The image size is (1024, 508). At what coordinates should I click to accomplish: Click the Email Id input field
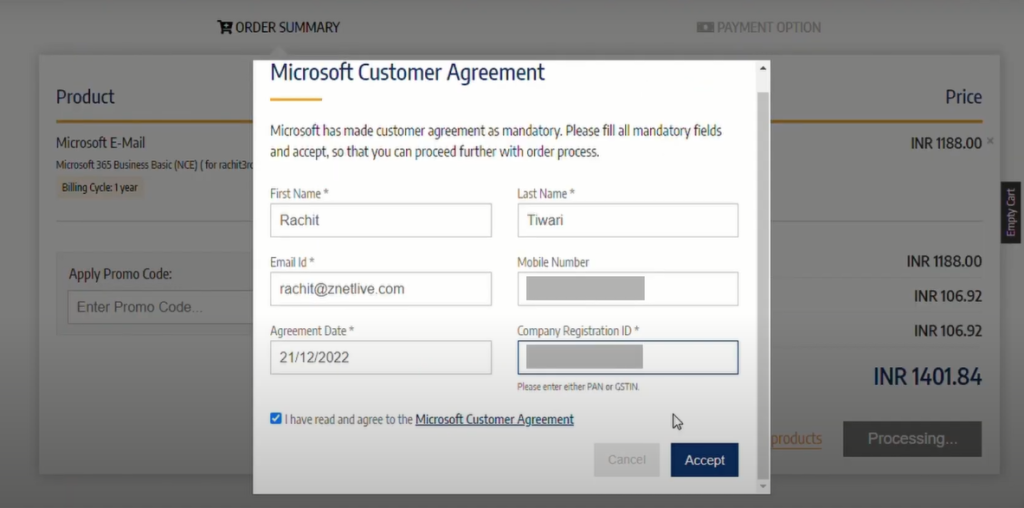(381, 289)
